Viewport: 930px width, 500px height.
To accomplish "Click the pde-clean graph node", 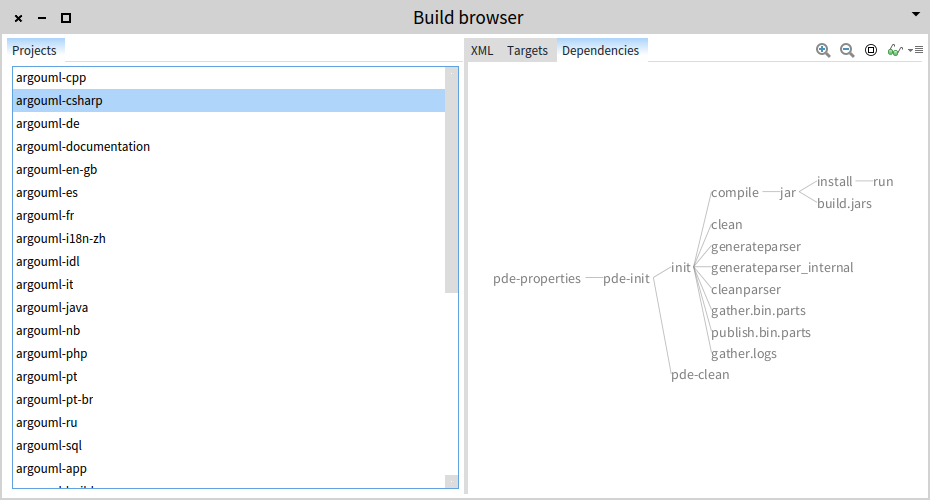I will [700, 375].
